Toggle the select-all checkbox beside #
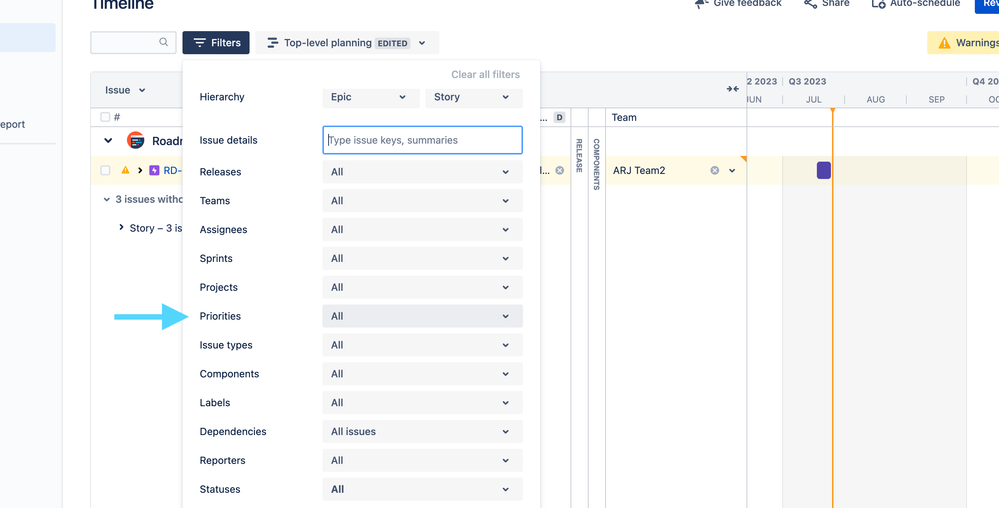This screenshot has width=999, height=508. pyautogui.click(x=105, y=117)
